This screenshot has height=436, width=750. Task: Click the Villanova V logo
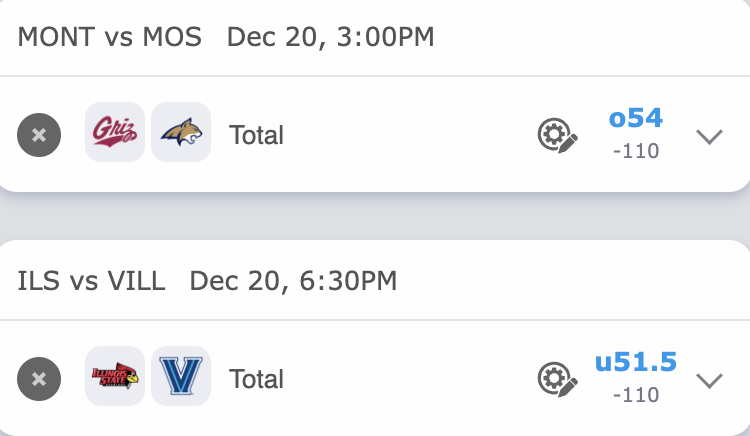pyautogui.click(x=181, y=377)
